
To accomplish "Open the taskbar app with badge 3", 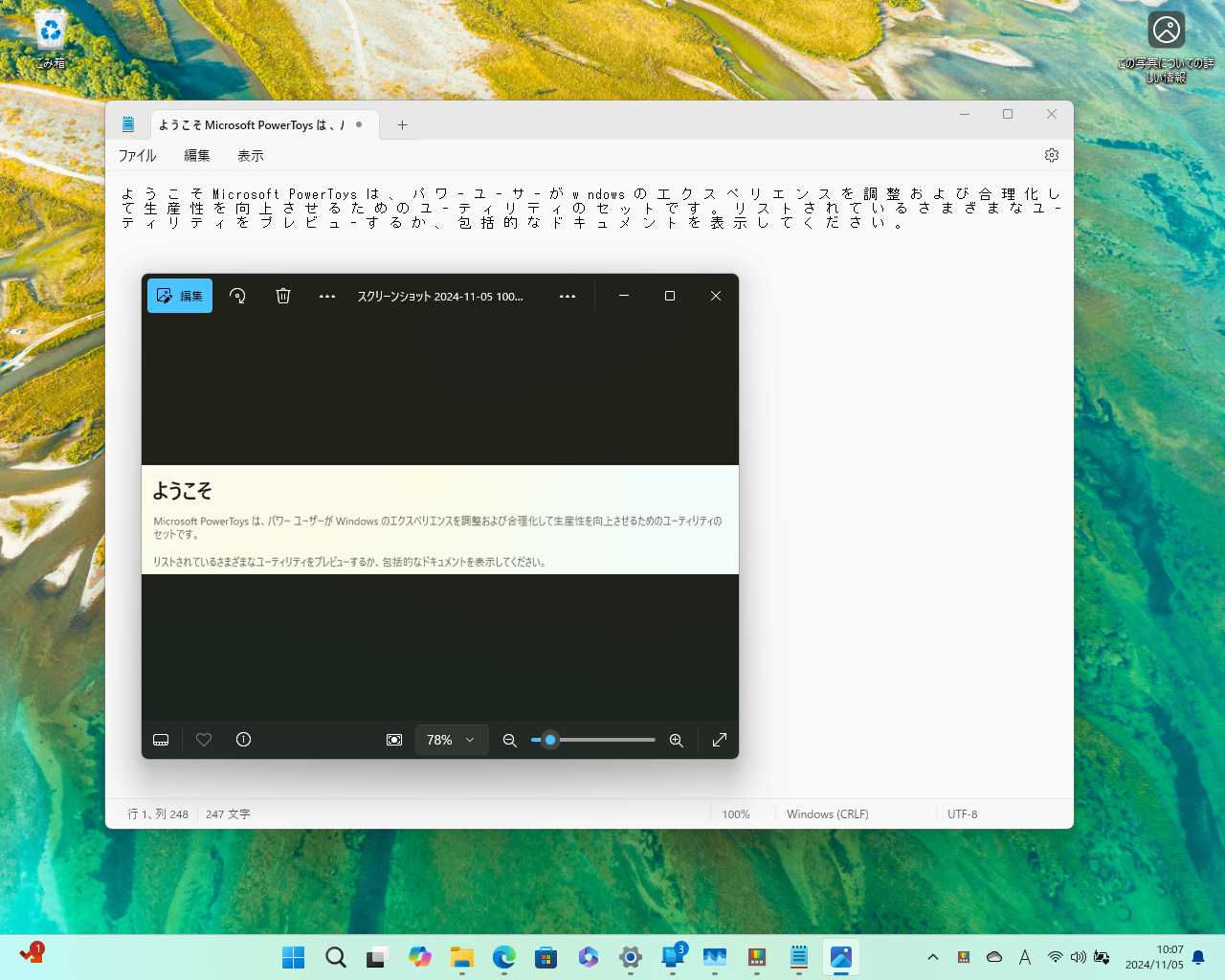I will (x=673, y=957).
